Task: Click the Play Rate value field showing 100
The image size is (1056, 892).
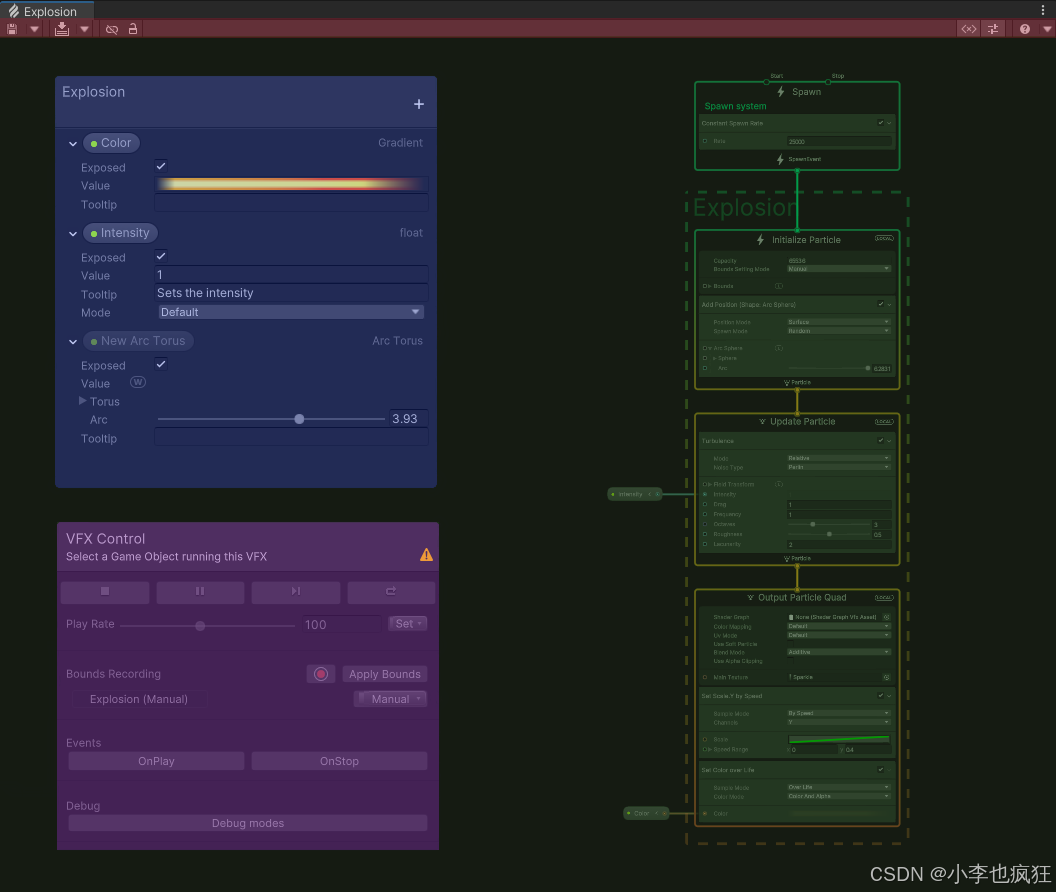Action: [341, 625]
